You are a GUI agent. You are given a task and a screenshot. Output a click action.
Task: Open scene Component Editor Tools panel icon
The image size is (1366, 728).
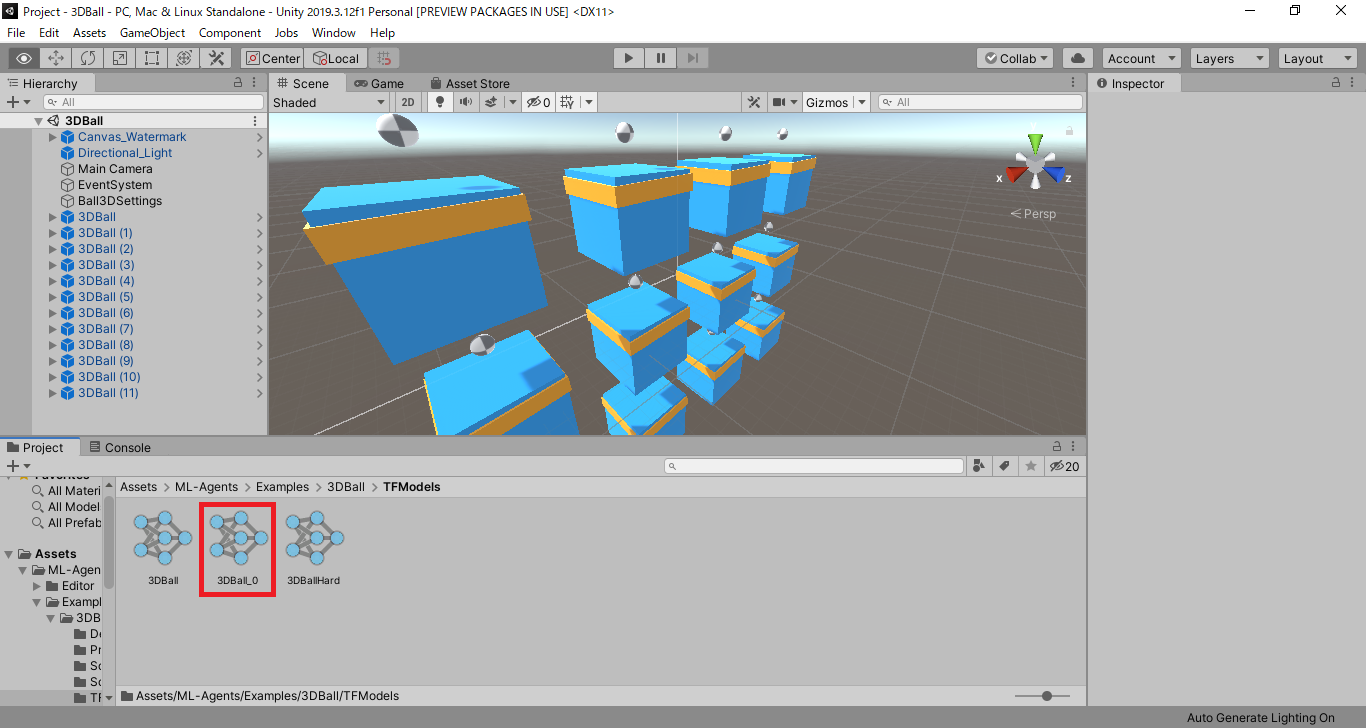click(756, 102)
